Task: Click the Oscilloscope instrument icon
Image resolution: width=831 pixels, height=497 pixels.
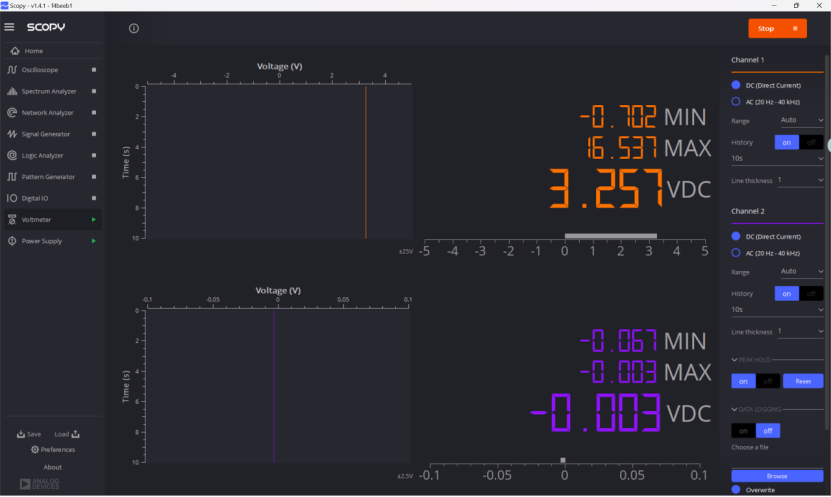Action: (x=12, y=70)
